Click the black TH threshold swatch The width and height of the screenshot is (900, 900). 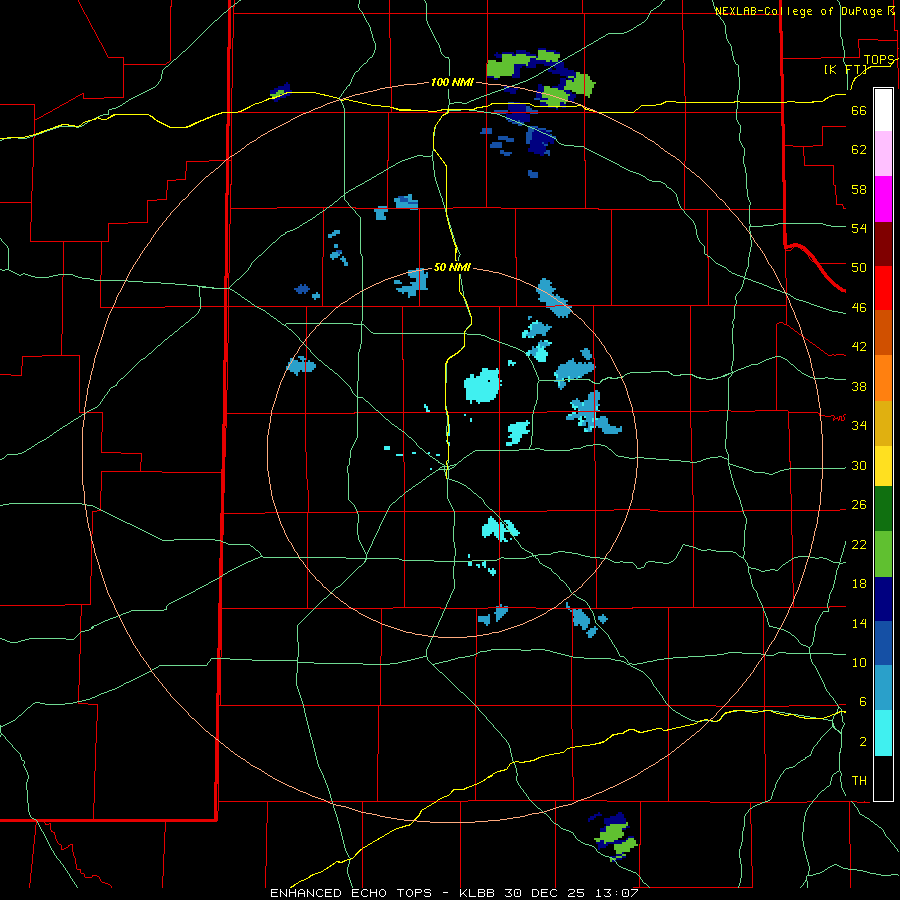pos(883,778)
